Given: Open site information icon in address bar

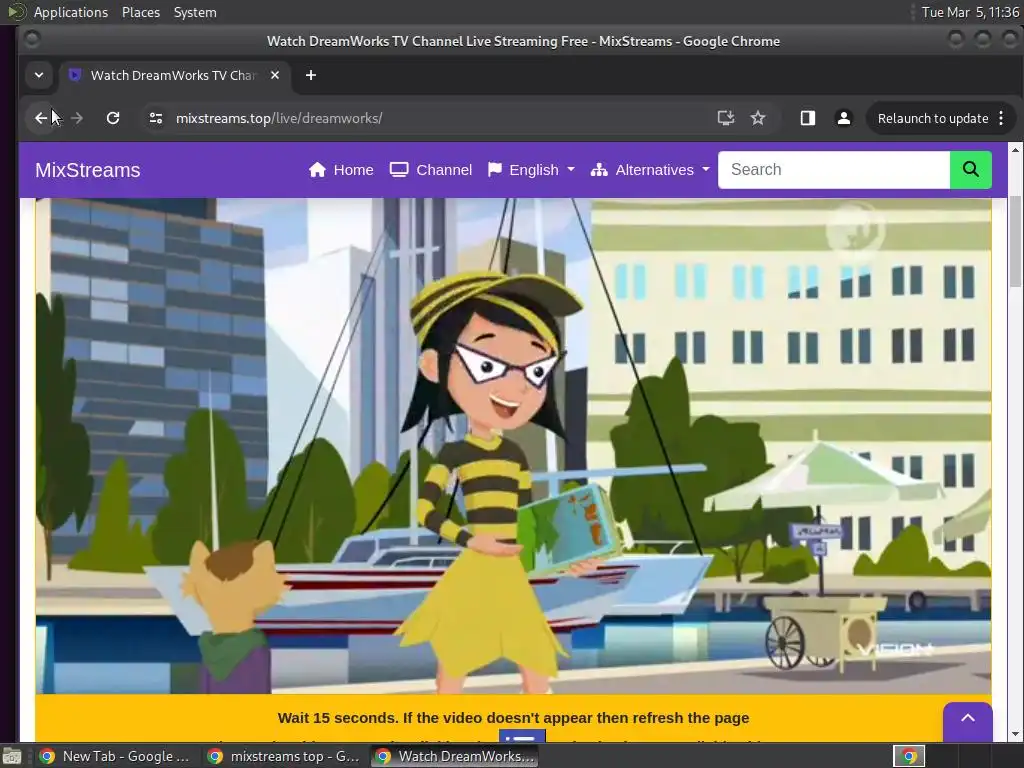Looking at the screenshot, I should tap(155, 118).
